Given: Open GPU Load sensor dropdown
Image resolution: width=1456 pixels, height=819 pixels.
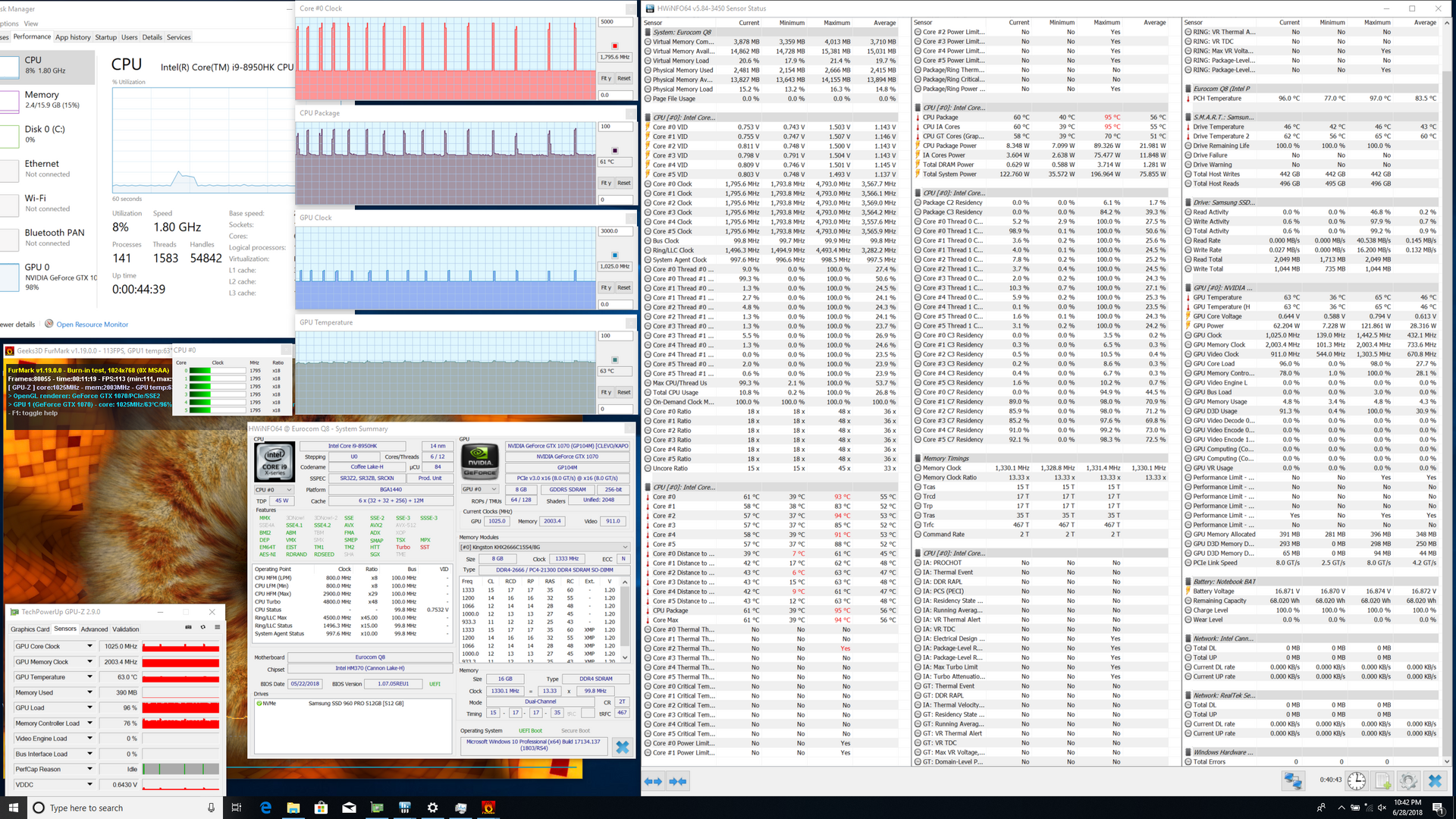Looking at the screenshot, I should [89, 708].
